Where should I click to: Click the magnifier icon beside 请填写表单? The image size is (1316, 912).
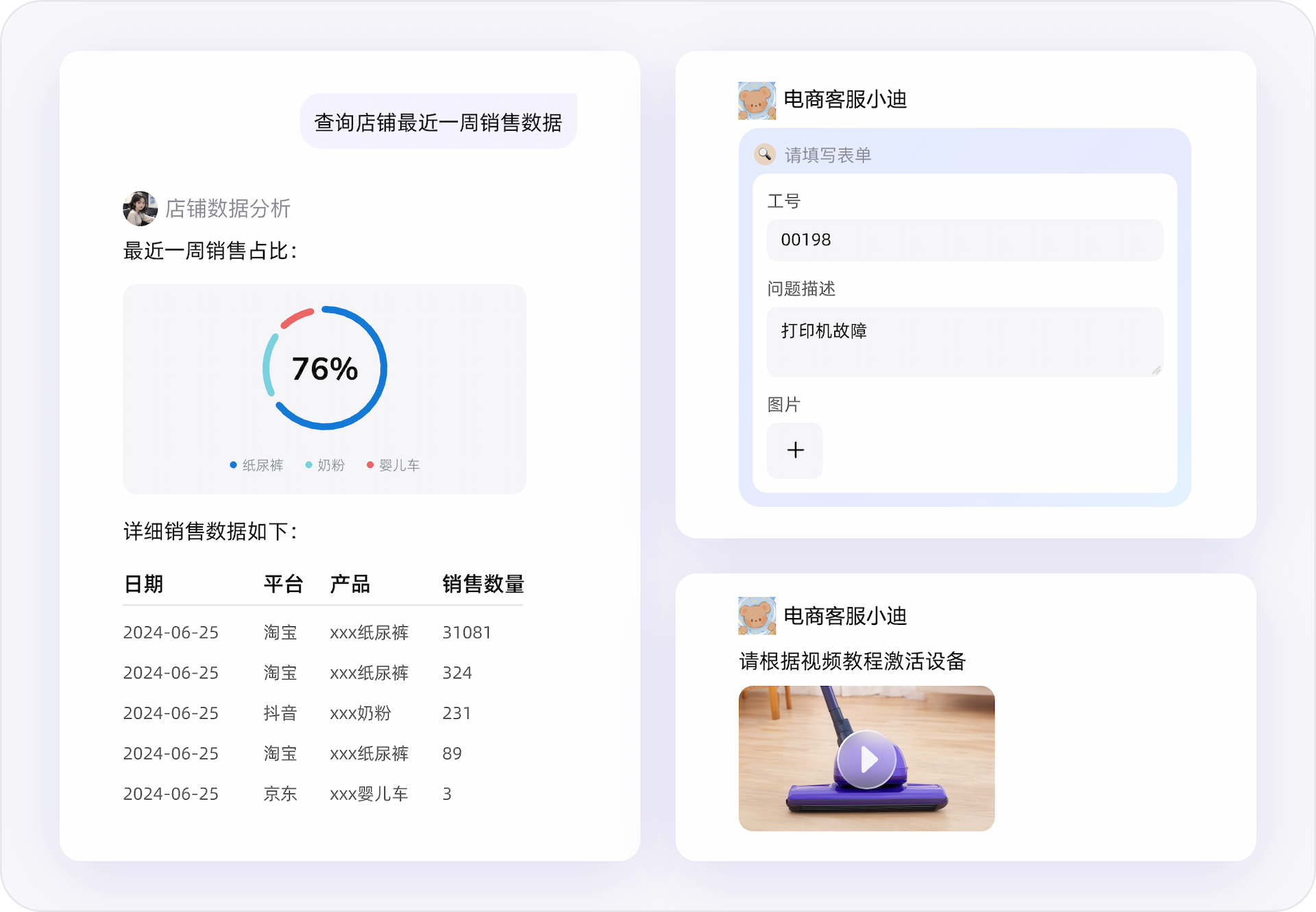tap(765, 155)
